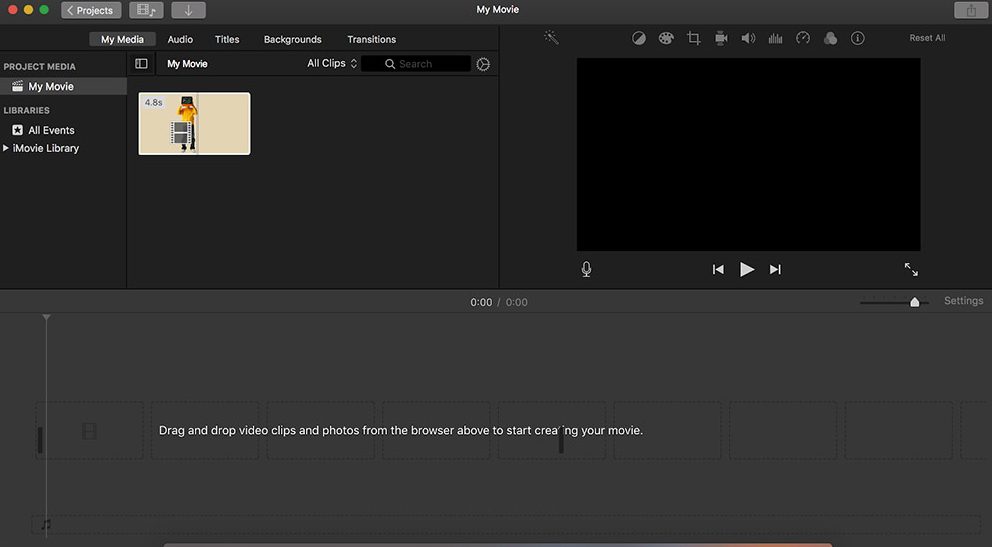The width and height of the screenshot is (992, 547).
Task: Open timeline Settings
Action: coord(964,301)
